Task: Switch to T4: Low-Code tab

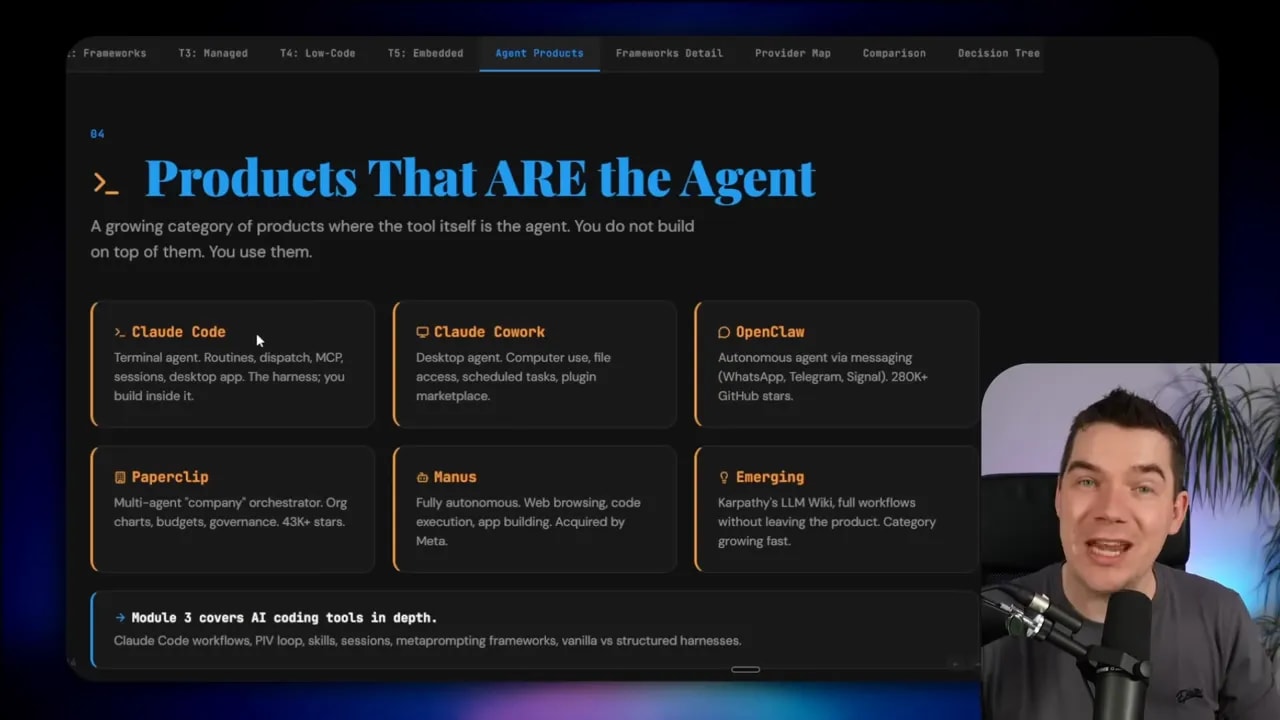Action: click(317, 53)
